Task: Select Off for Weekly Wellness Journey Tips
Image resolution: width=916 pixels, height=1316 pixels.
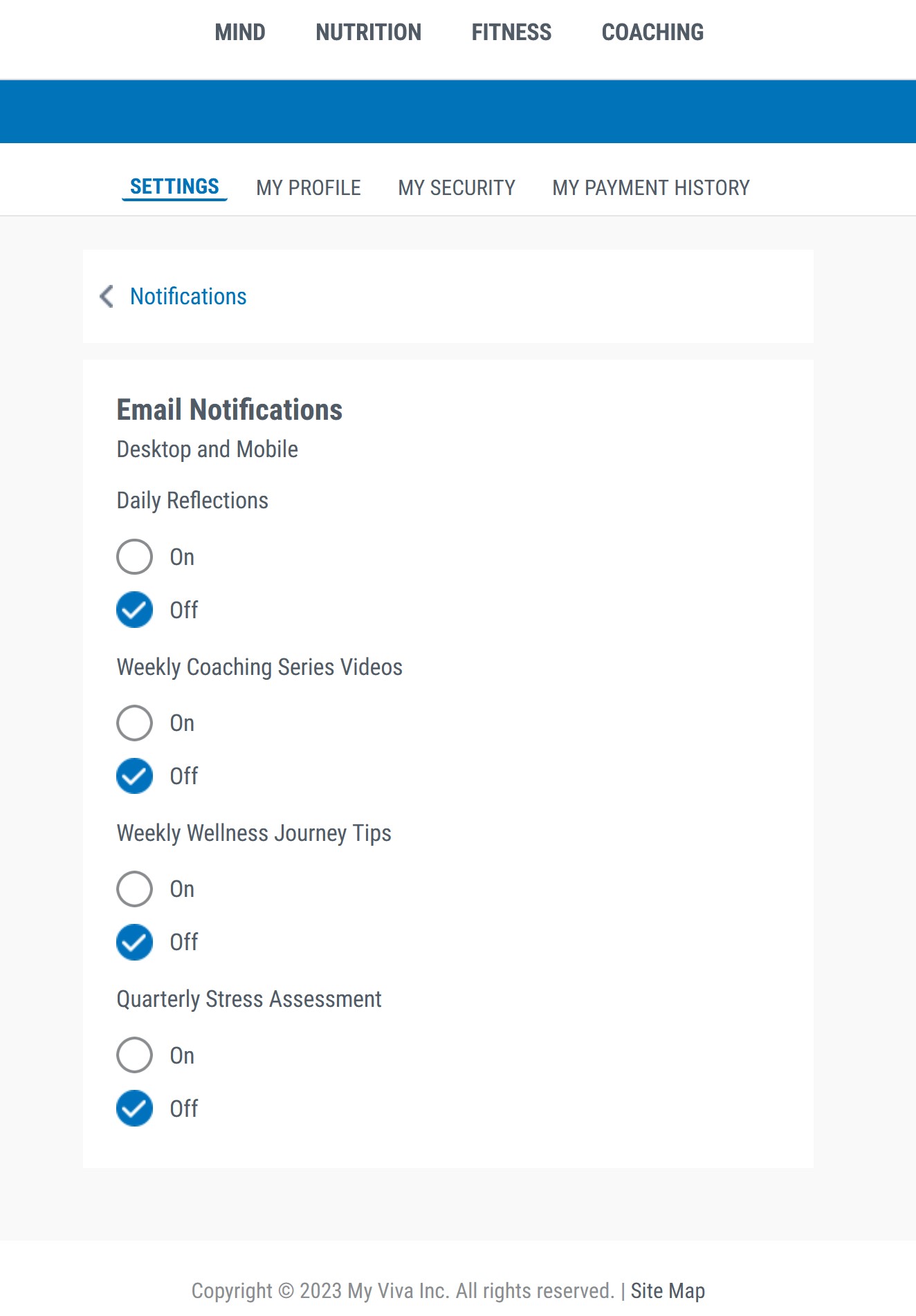Action: 134,942
